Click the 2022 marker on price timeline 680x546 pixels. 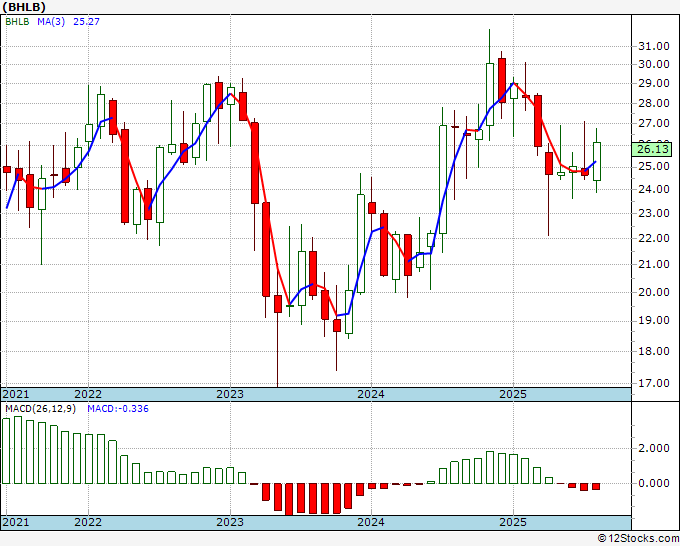pos(88,394)
